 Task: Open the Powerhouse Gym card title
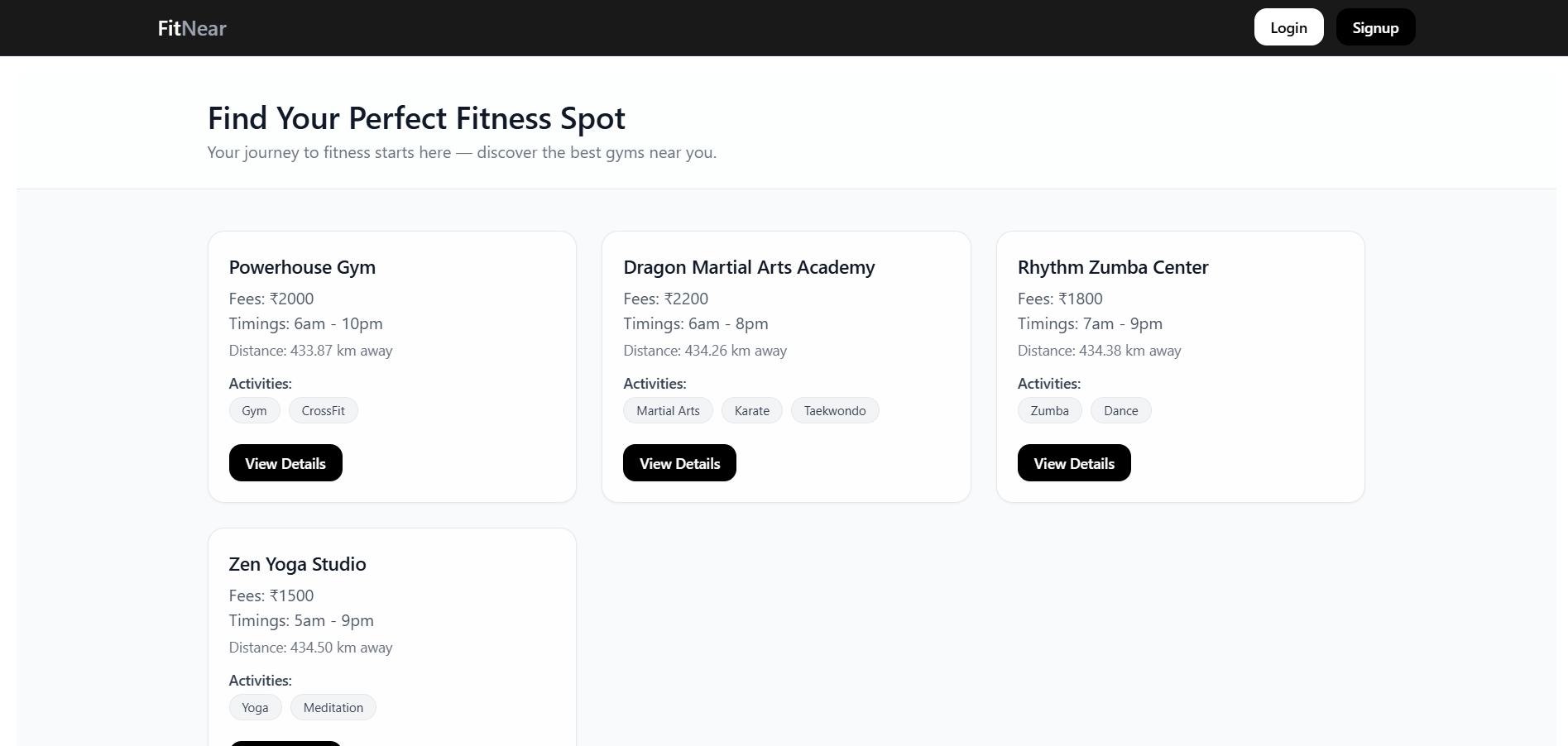302,267
